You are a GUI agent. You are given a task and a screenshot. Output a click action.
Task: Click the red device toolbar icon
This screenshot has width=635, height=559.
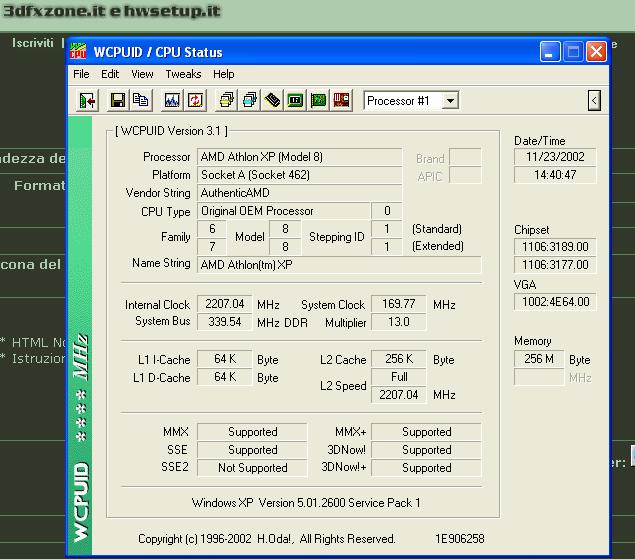(x=341, y=100)
